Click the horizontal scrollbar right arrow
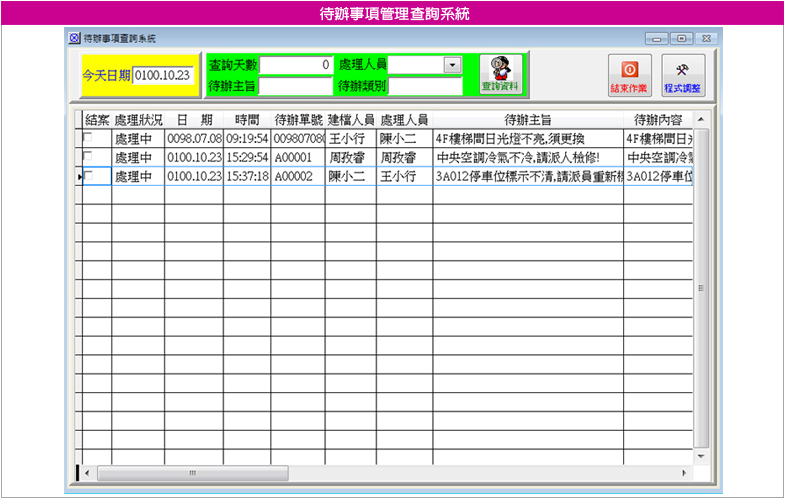The image size is (786, 500). pyautogui.click(x=684, y=473)
